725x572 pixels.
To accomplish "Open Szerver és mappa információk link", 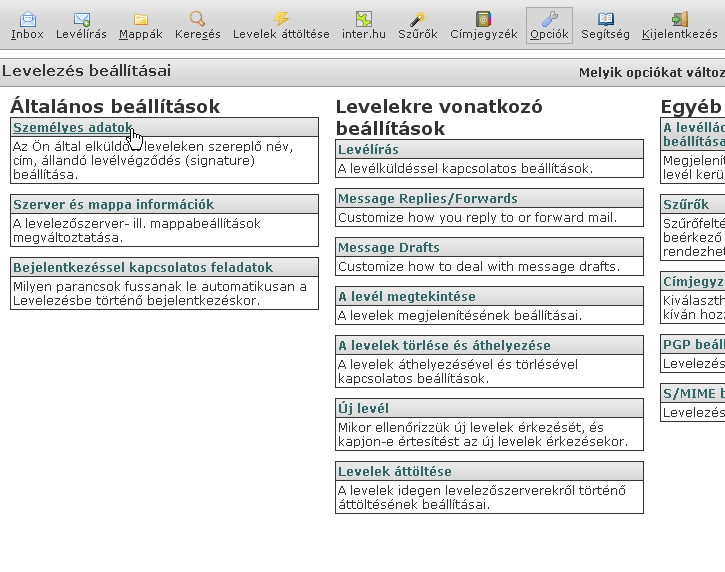I will (x=113, y=204).
